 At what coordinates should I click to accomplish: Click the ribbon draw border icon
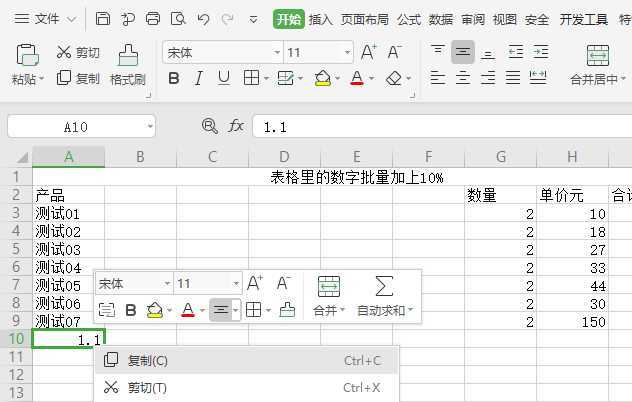coord(286,78)
